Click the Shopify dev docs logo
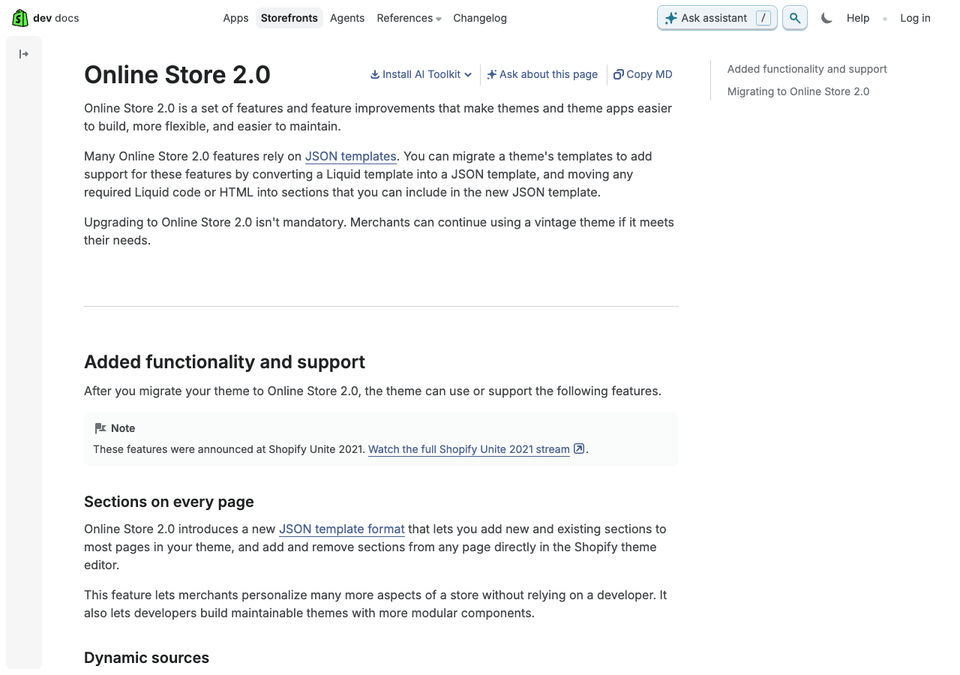This screenshot has height=675, width=960. coord(45,18)
